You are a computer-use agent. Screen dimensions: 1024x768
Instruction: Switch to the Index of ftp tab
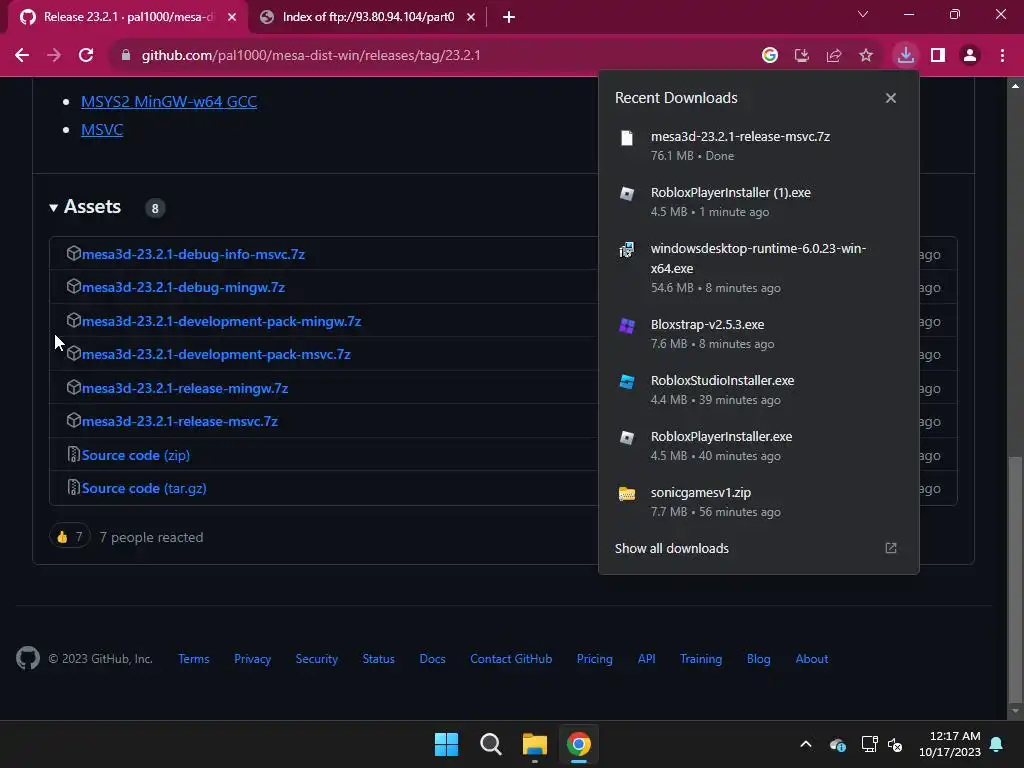point(368,17)
